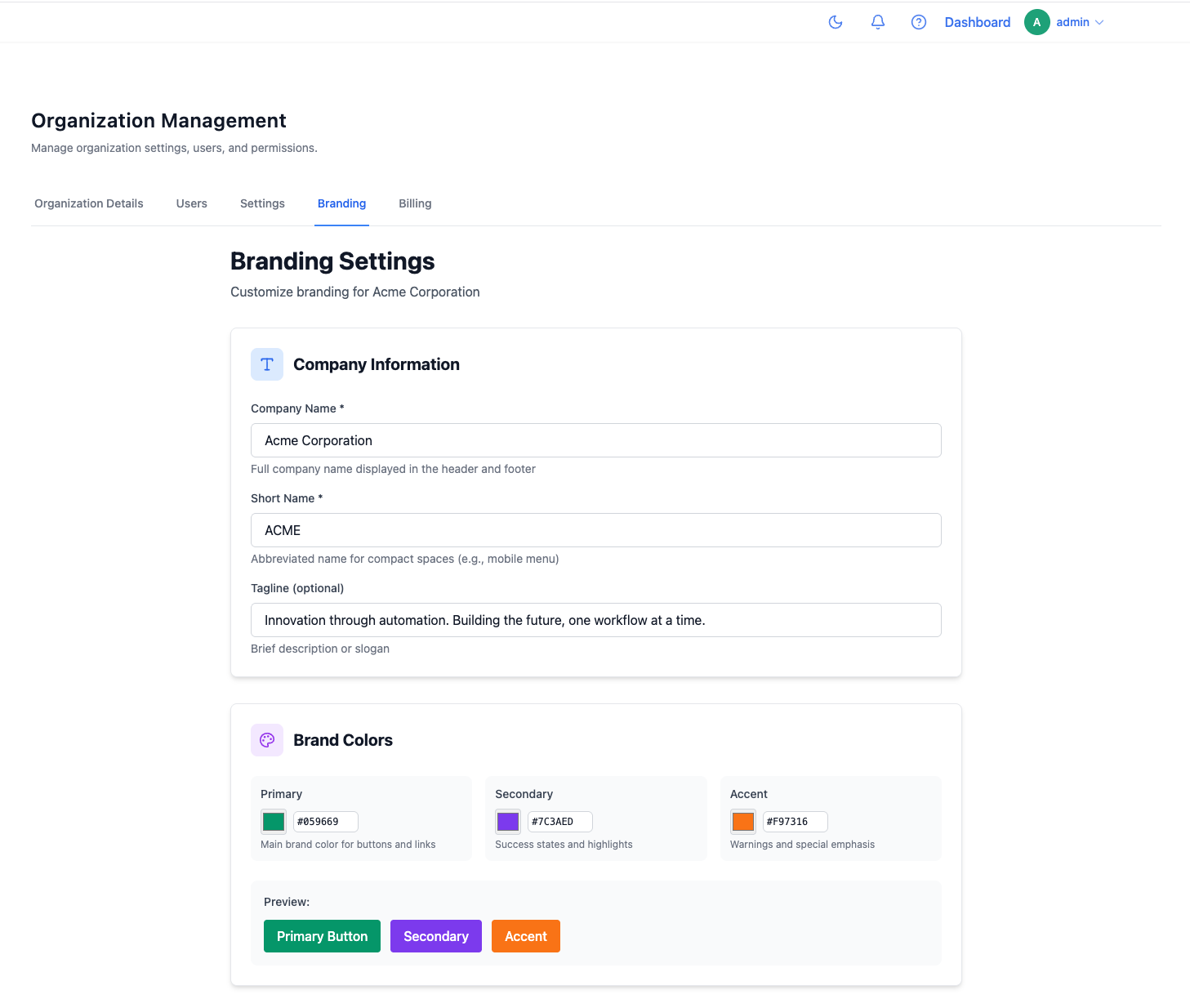Select the Billing tab
This screenshot has height=1008, width=1190.
415,203
